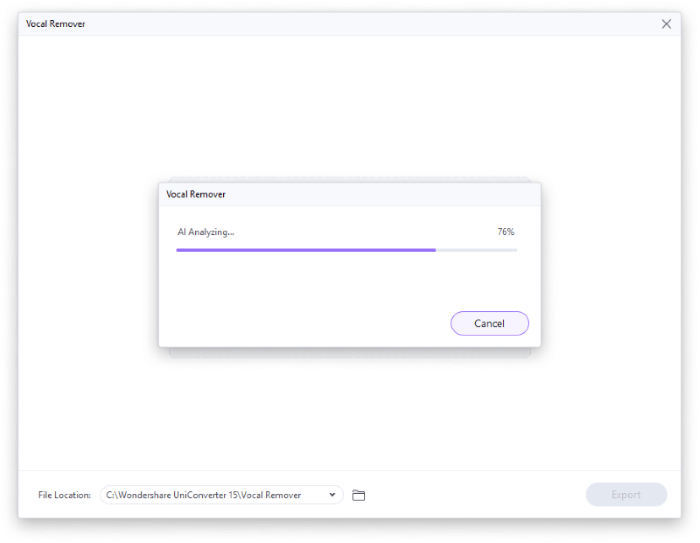Click the AI Analyzing status text

206,232
